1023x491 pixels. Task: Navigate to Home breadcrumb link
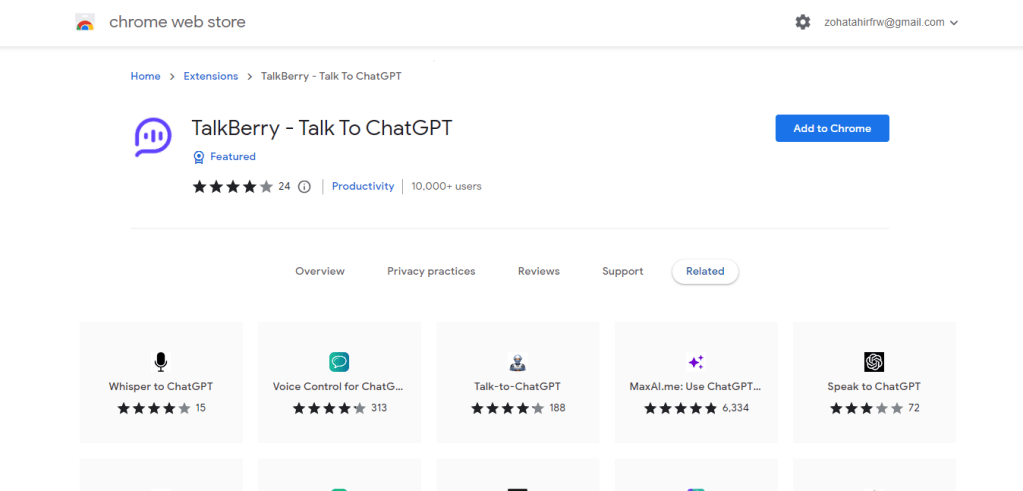[145, 76]
